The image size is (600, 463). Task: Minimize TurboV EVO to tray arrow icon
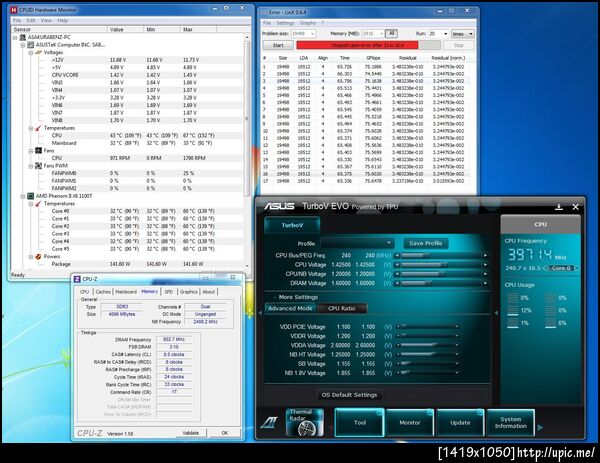coord(559,207)
